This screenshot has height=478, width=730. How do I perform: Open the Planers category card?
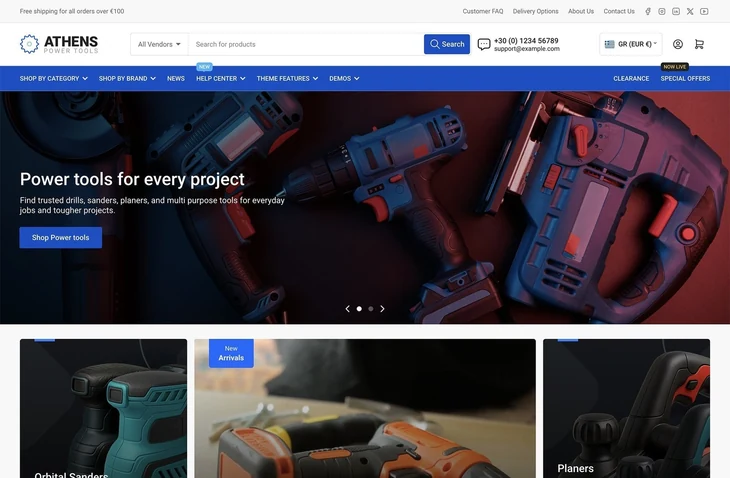(627, 409)
